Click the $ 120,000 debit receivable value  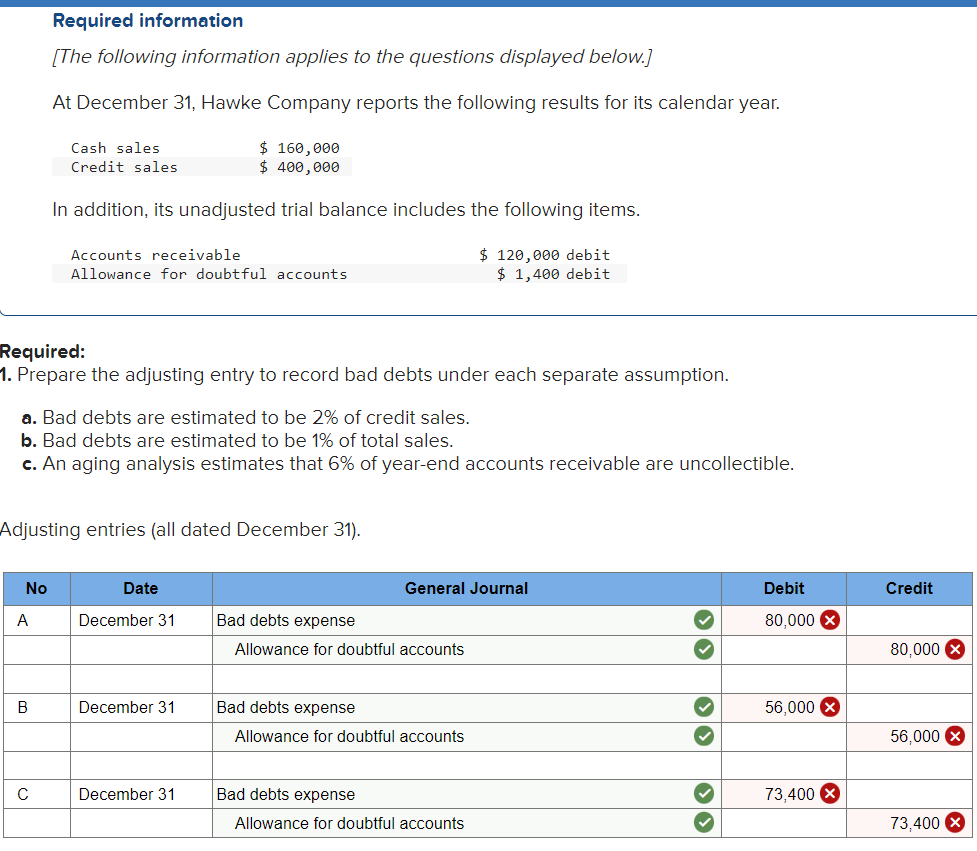point(545,255)
